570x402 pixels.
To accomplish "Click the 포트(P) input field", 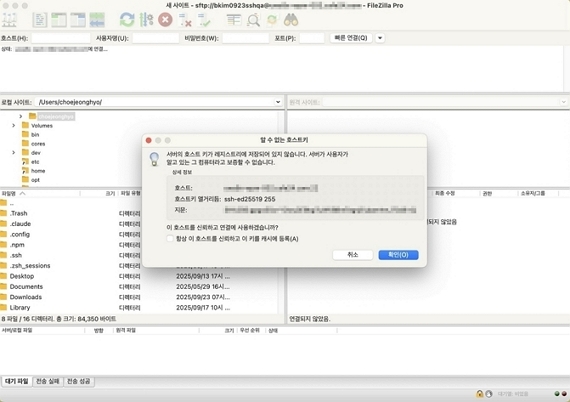I will point(312,38).
